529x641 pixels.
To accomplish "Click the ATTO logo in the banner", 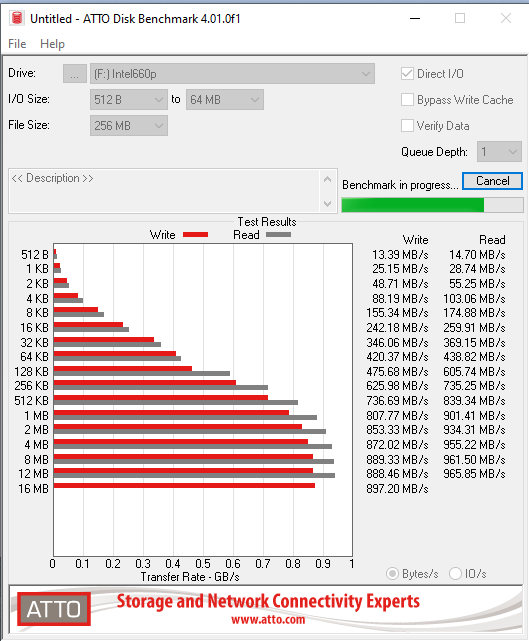I will [x=54, y=609].
